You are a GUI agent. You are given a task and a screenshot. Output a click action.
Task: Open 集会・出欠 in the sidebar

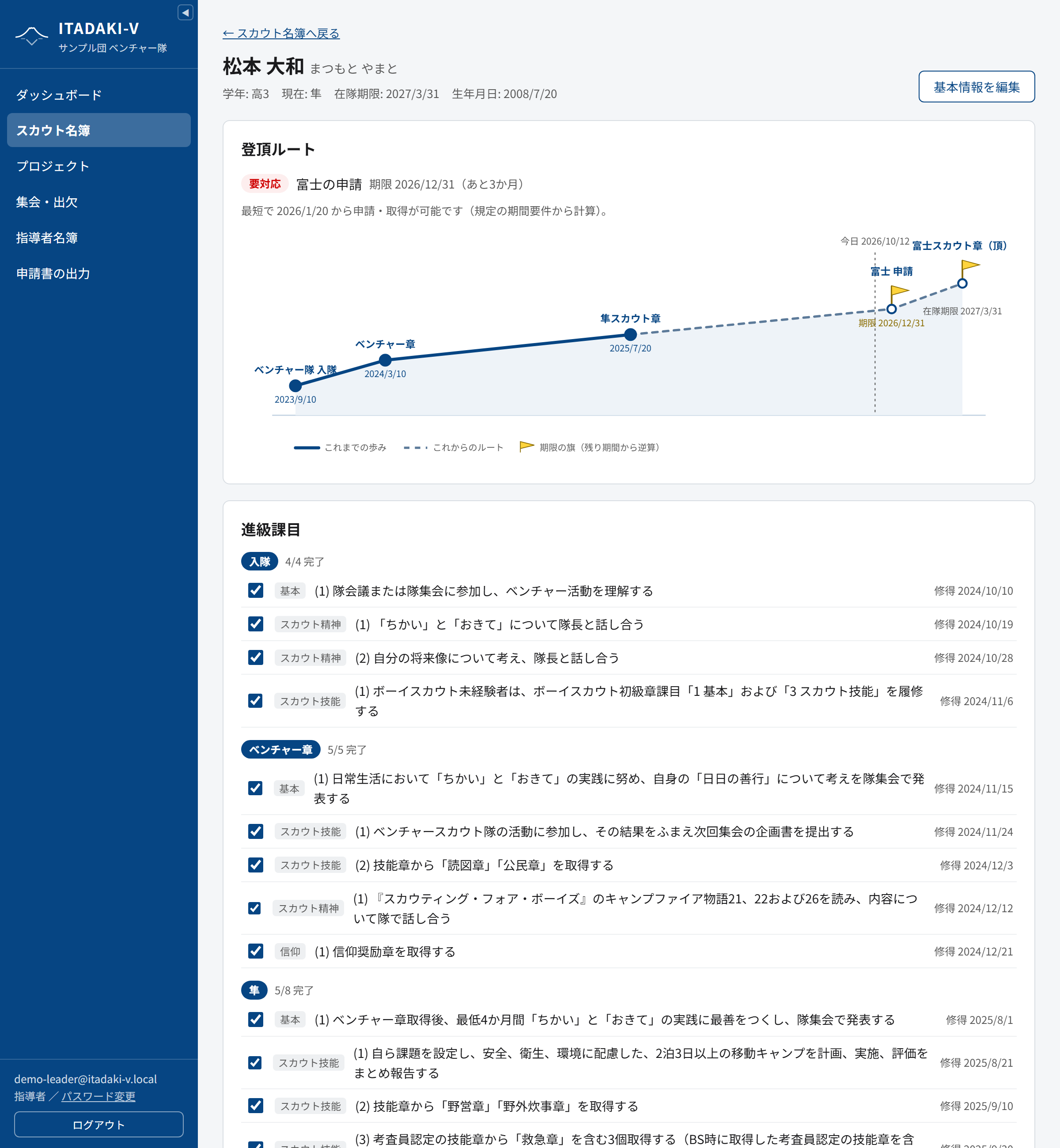[x=98, y=202]
